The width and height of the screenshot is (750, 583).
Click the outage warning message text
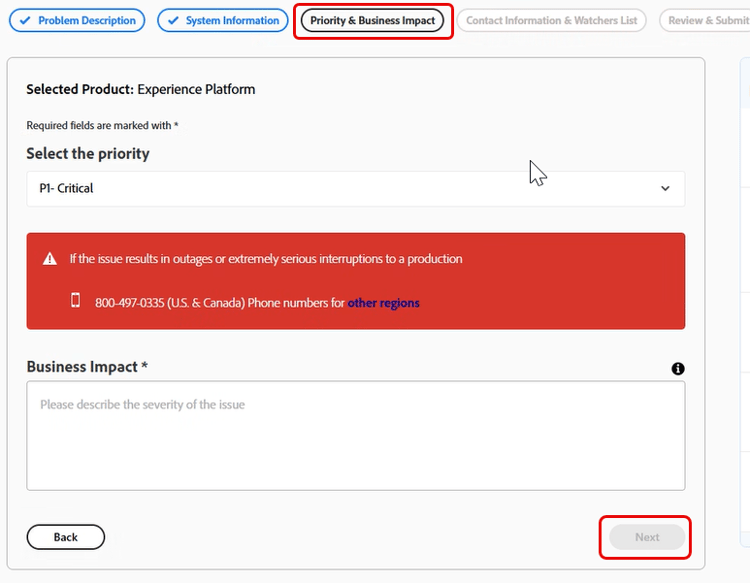pos(266,259)
